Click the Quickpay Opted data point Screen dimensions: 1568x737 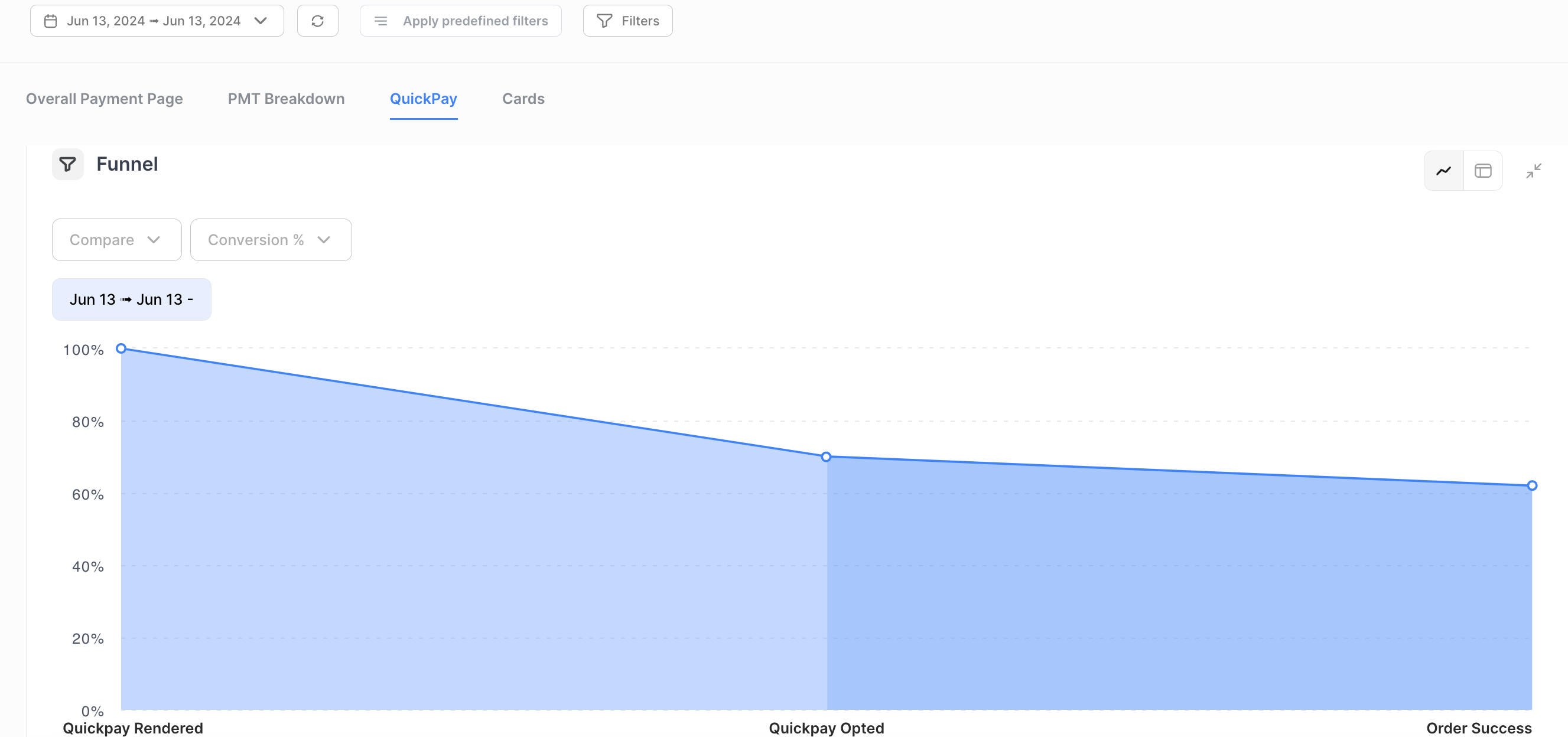pyautogui.click(x=826, y=456)
